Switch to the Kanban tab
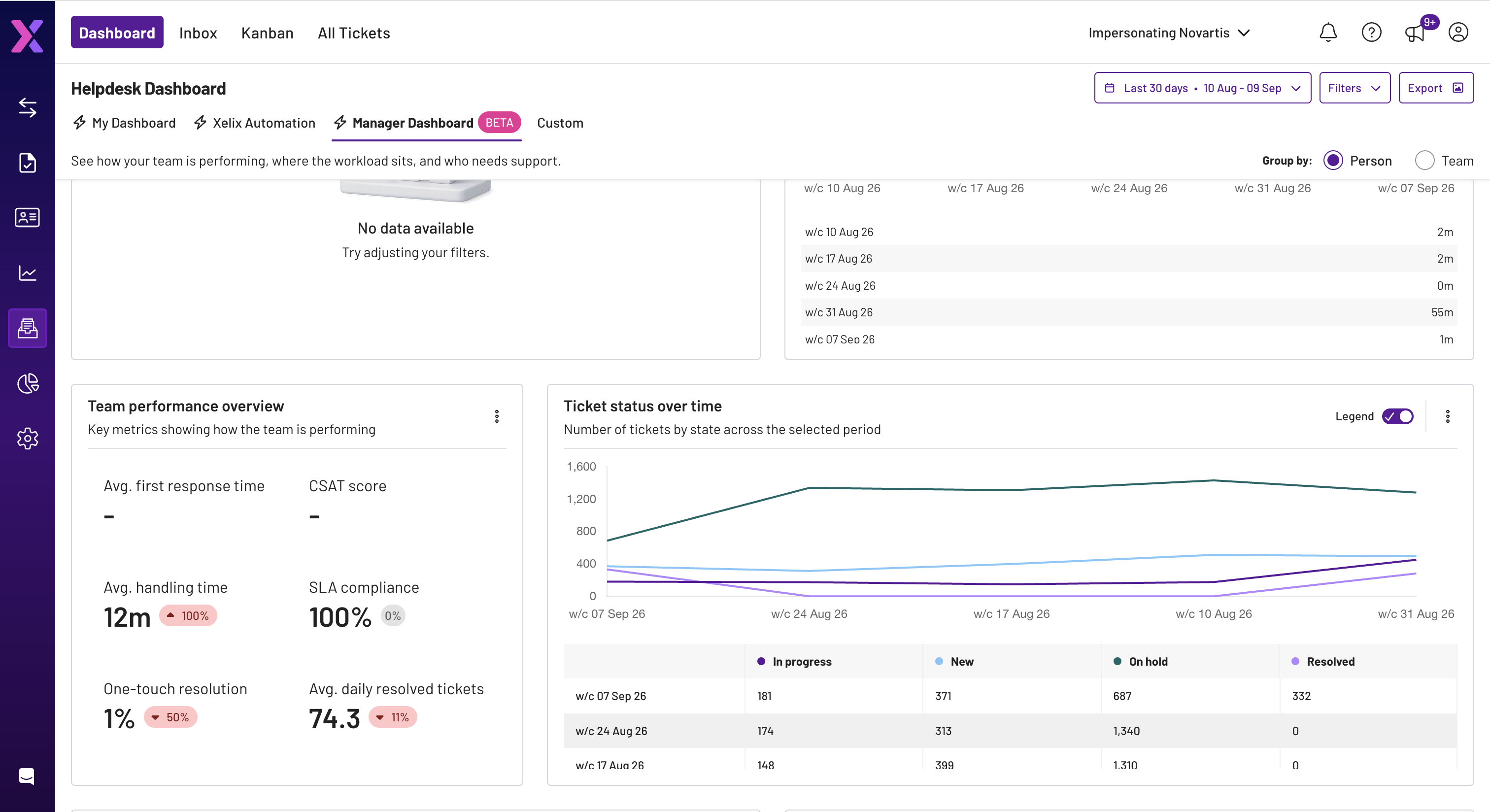Image resolution: width=1490 pixels, height=812 pixels. click(x=267, y=33)
